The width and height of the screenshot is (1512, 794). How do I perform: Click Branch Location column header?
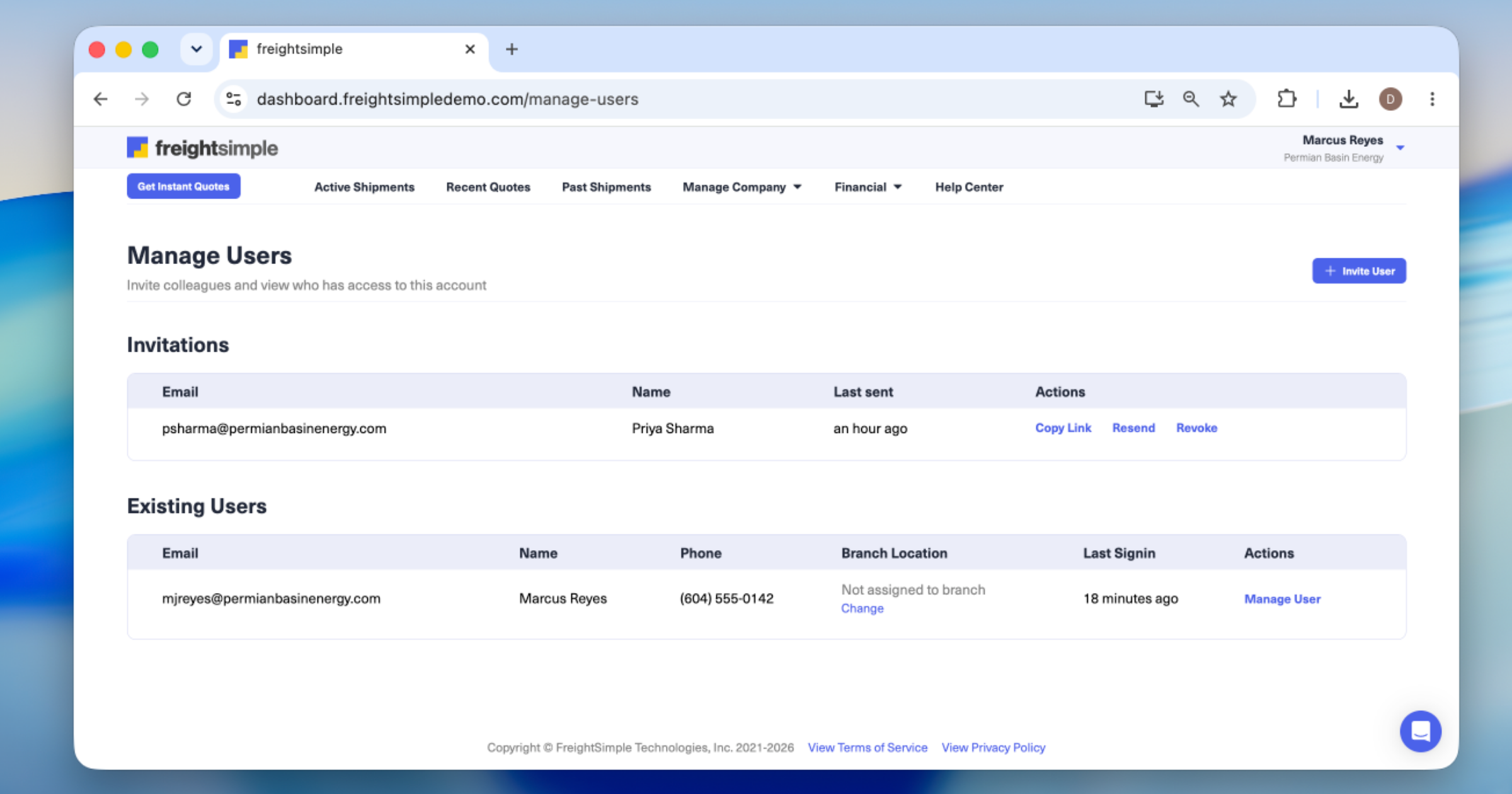pyautogui.click(x=894, y=553)
